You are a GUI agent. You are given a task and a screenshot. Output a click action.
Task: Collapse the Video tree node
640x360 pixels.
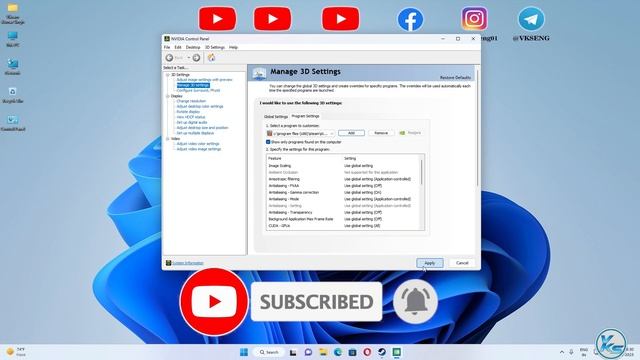167,139
